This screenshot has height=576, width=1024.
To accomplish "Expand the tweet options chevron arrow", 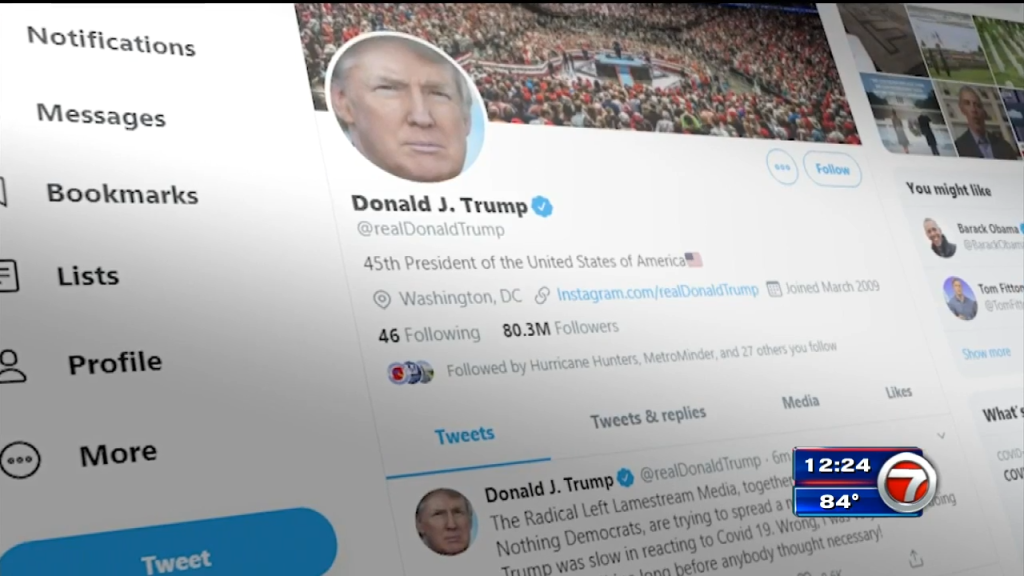I will pyautogui.click(x=940, y=435).
